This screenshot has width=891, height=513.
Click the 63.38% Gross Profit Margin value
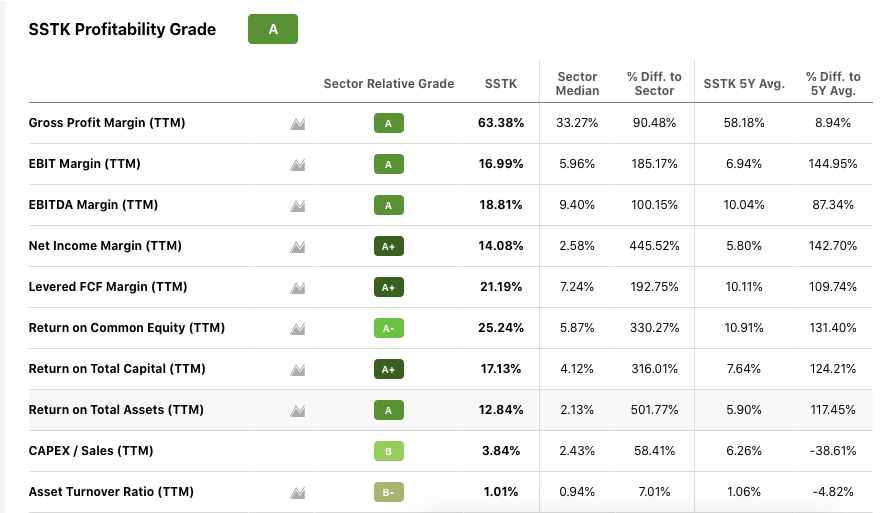(501, 123)
